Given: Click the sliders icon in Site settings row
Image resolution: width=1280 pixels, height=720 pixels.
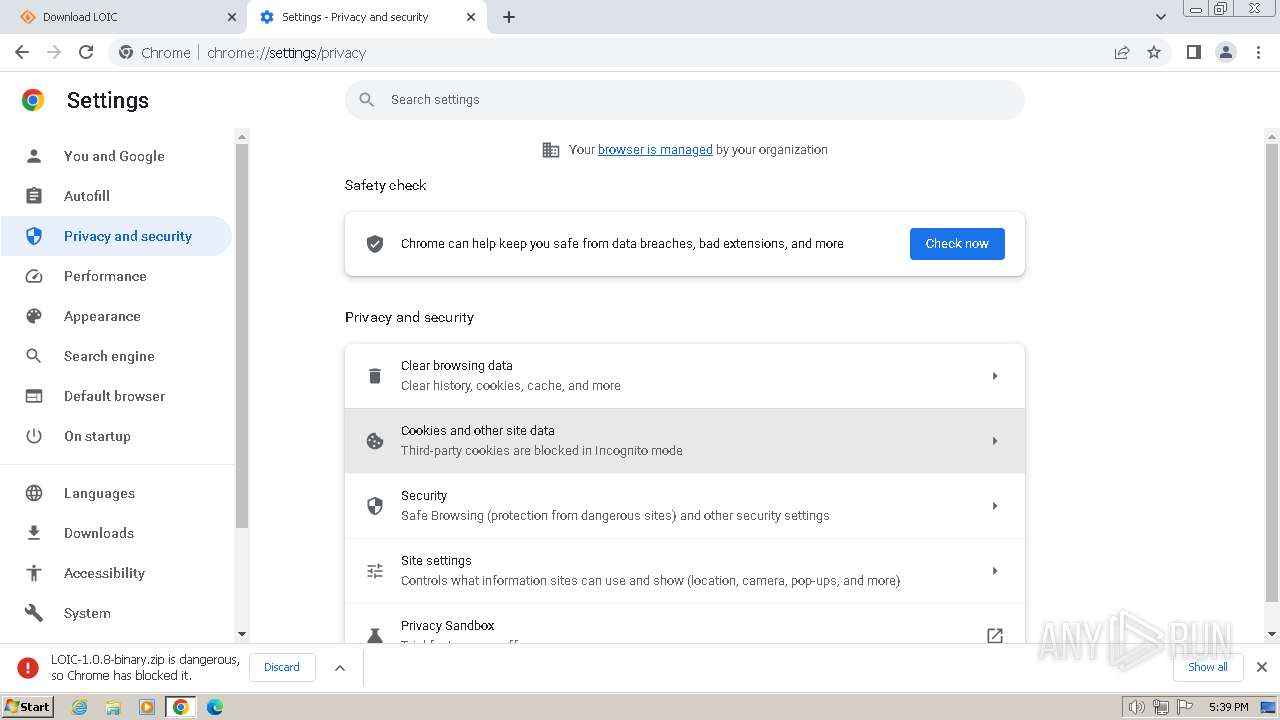Looking at the screenshot, I should click(x=375, y=571).
